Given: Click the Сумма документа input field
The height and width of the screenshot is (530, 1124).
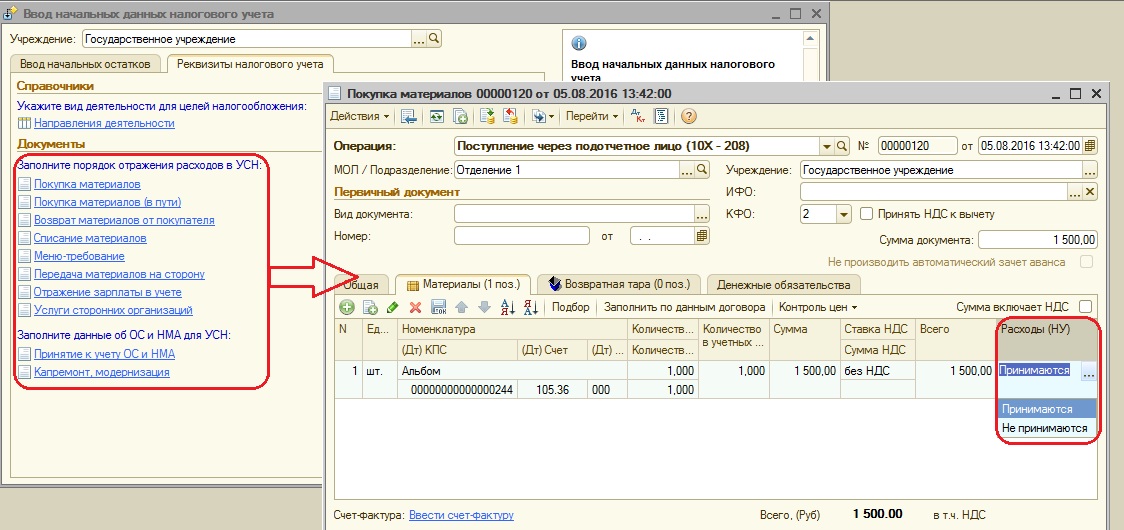Looking at the screenshot, I should click(x=1038, y=240).
